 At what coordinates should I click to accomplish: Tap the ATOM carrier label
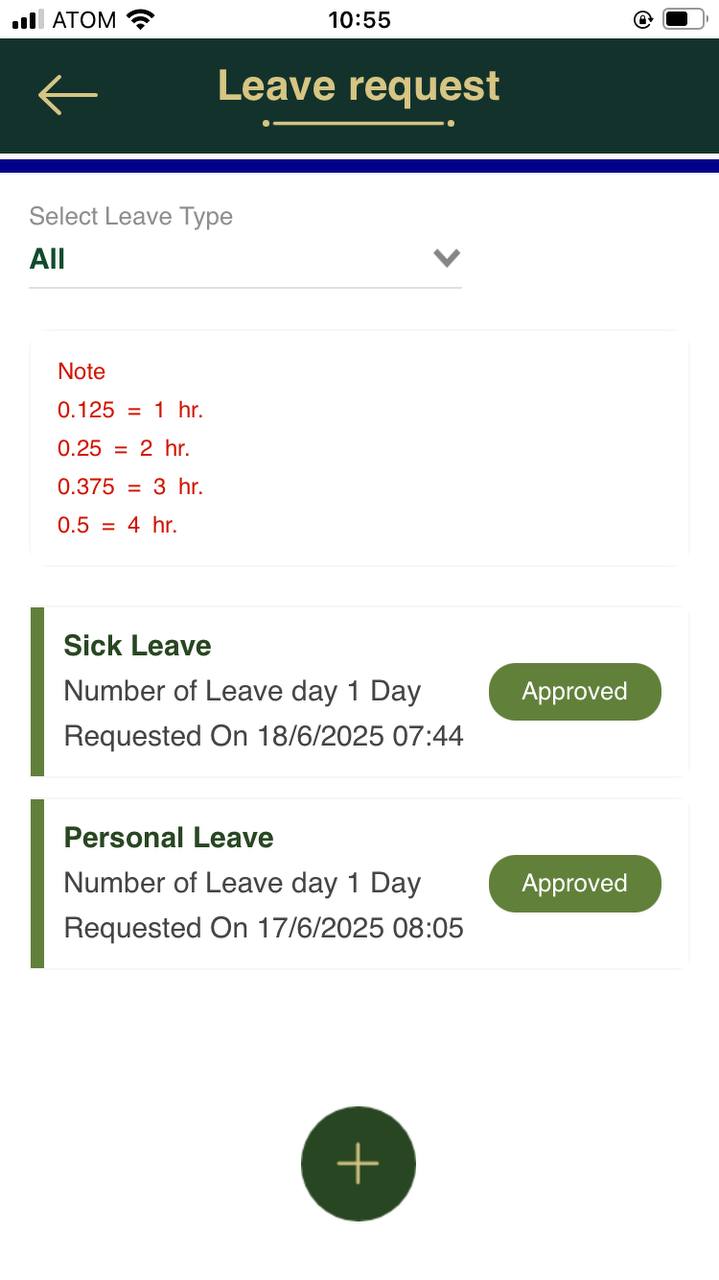(84, 19)
